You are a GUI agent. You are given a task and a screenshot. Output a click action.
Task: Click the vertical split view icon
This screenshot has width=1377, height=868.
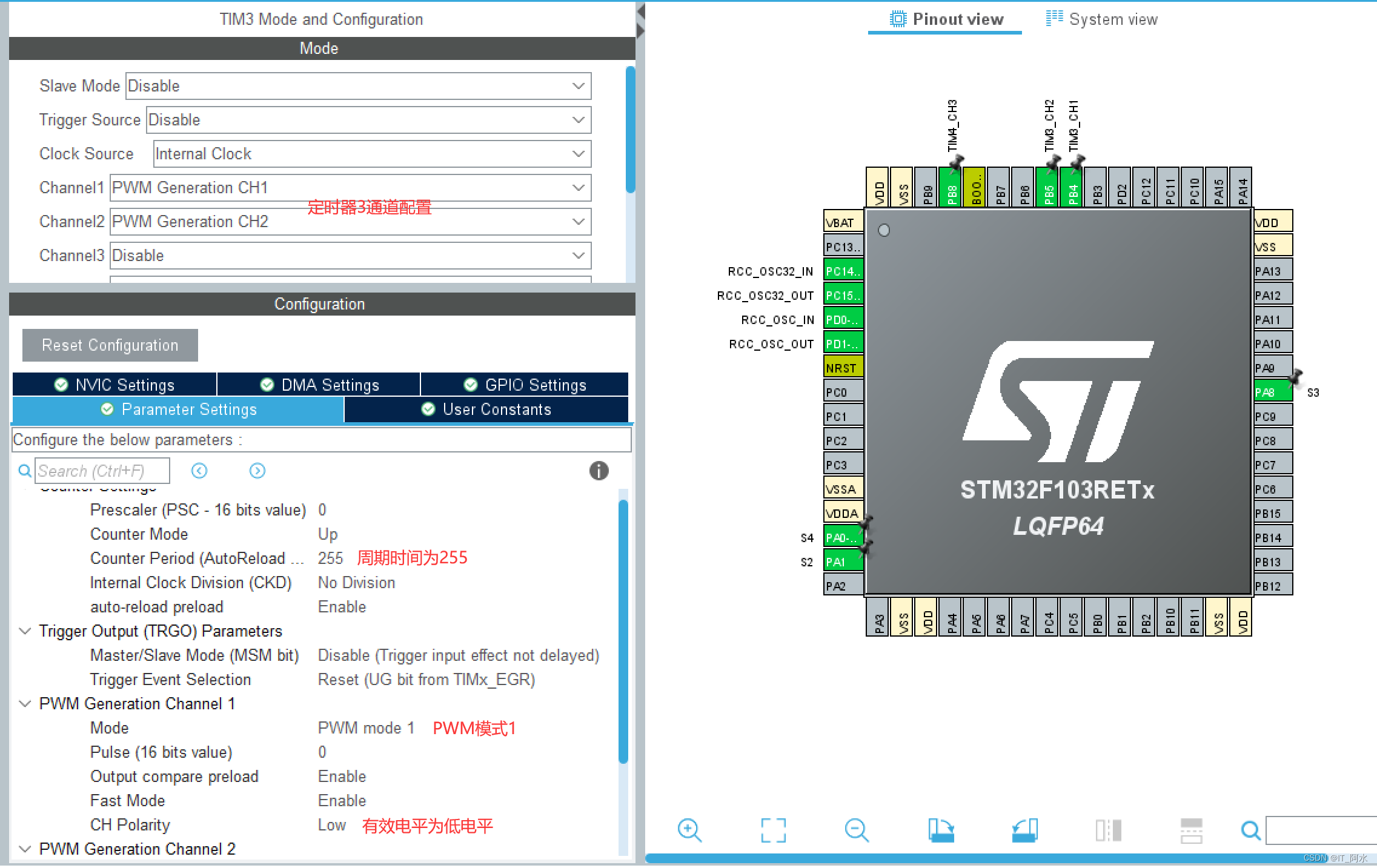tap(1109, 830)
